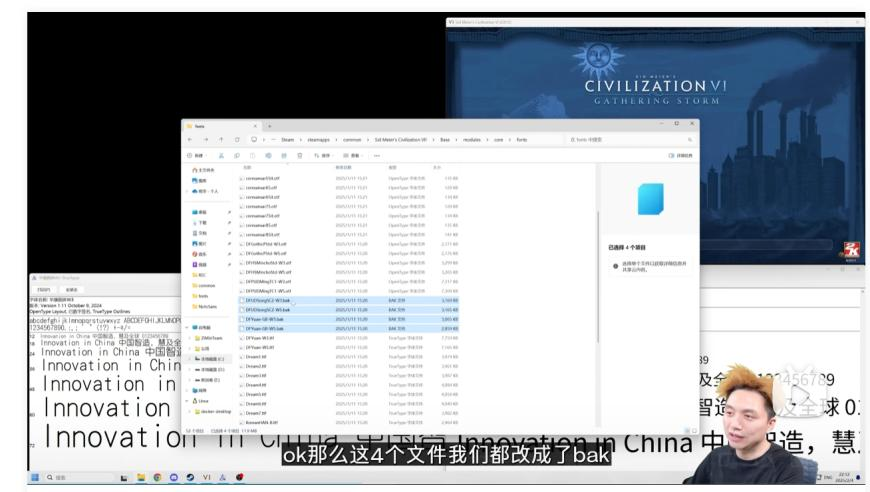Collapse the Linux node in sidebar
This screenshot has width=870, height=492.
click(x=187, y=400)
